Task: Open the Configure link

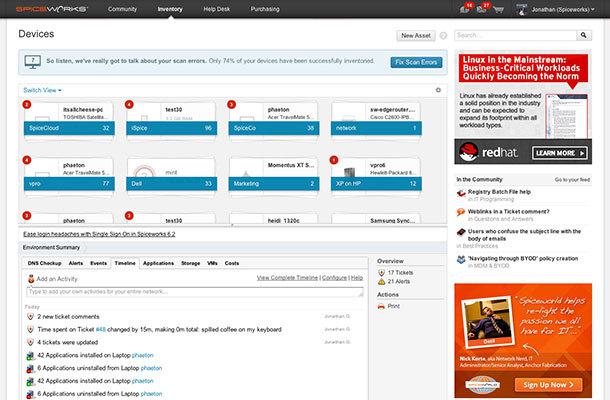Action: pos(334,278)
